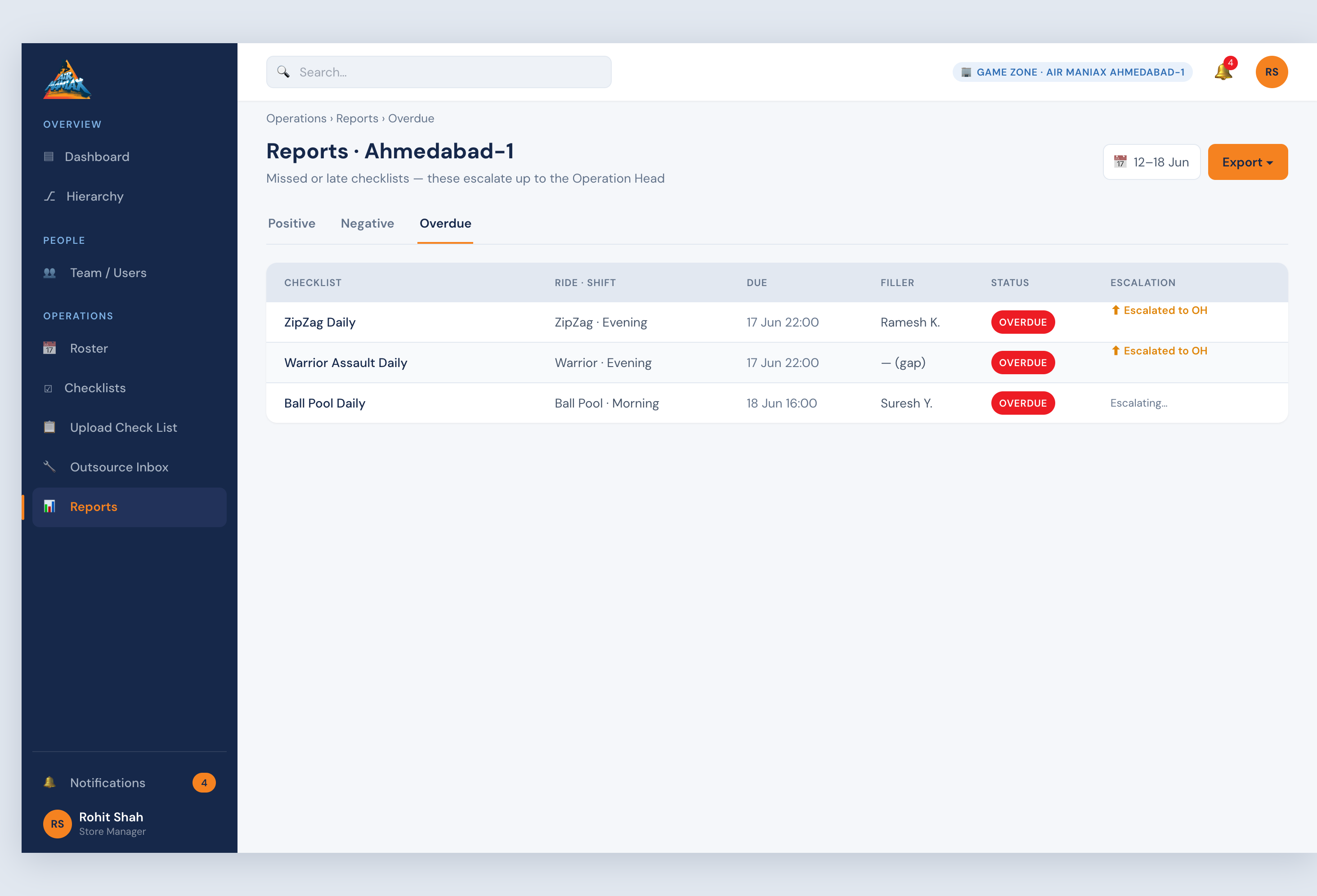Click the calendar icon in the date range picker
Screen dimensions: 1317x896
pos(1120,161)
